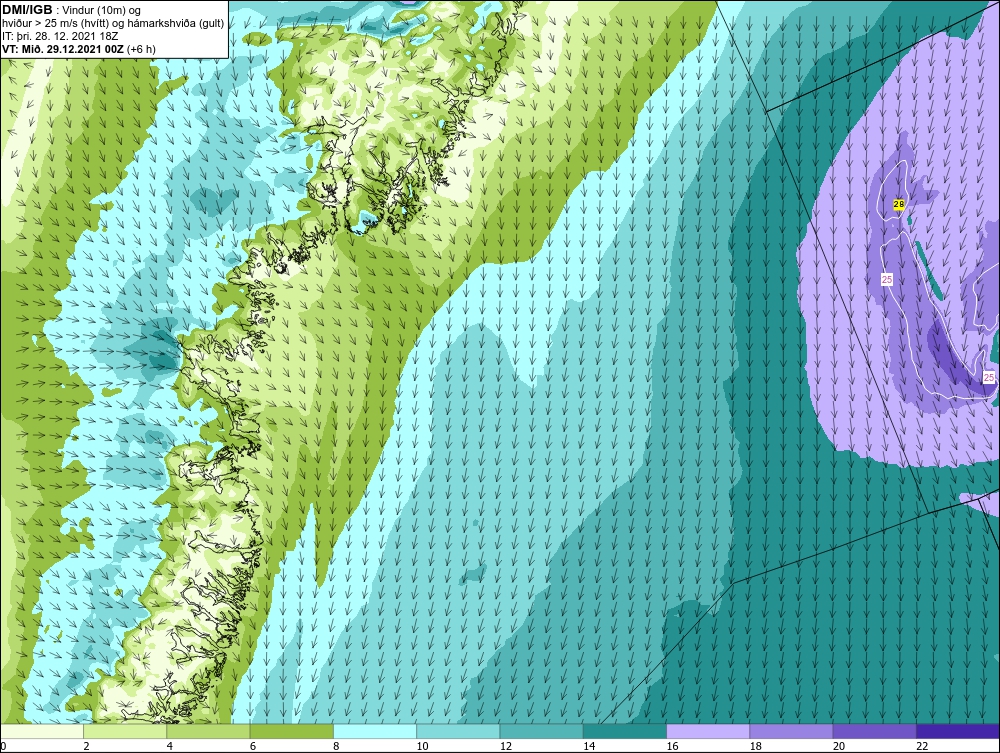The image size is (1000, 753).
Task: Click the 18–20 m/s purple legend swatch
Action: click(x=791, y=731)
